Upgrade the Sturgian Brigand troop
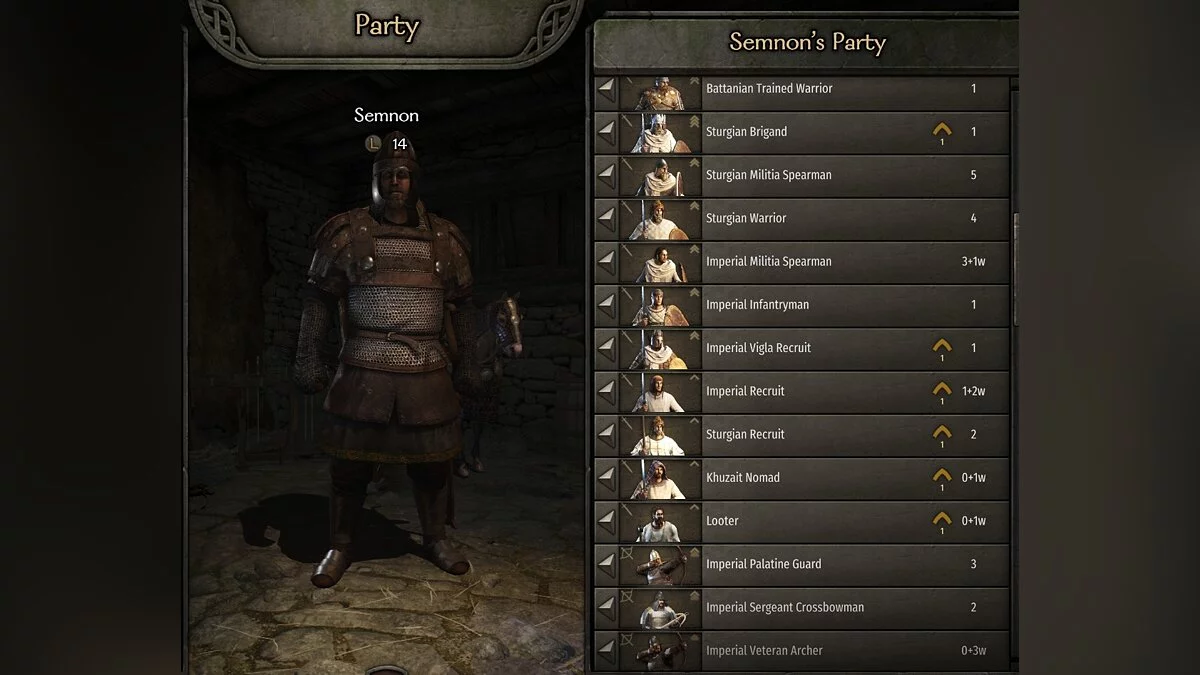This screenshot has height=675, width=1200. point(941,132)
